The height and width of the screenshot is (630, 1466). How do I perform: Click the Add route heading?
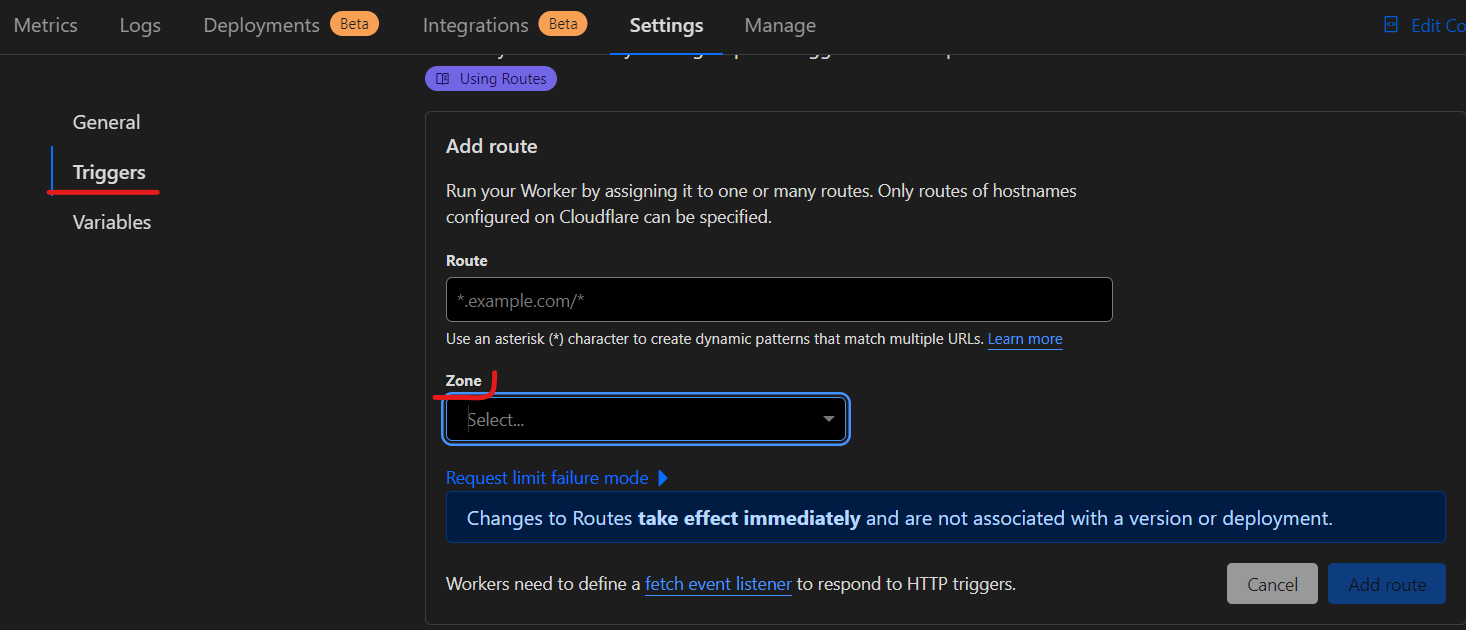click(x=491, y=146)
